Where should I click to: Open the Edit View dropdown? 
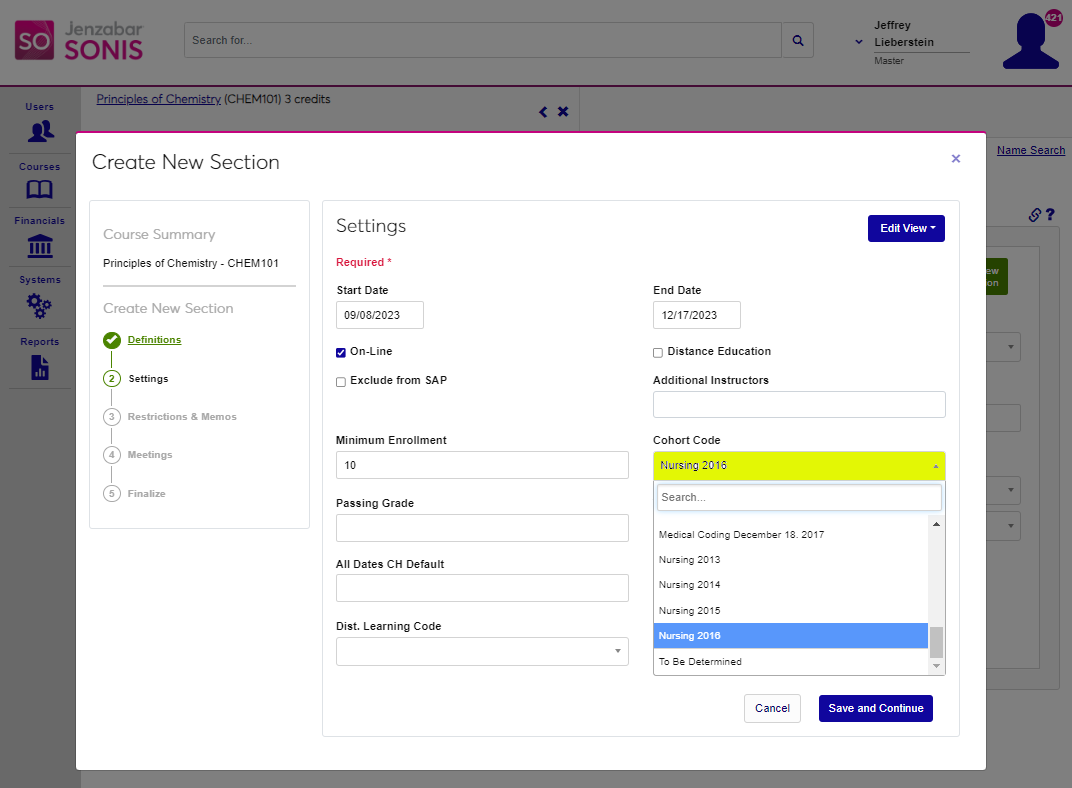point(906,229)
